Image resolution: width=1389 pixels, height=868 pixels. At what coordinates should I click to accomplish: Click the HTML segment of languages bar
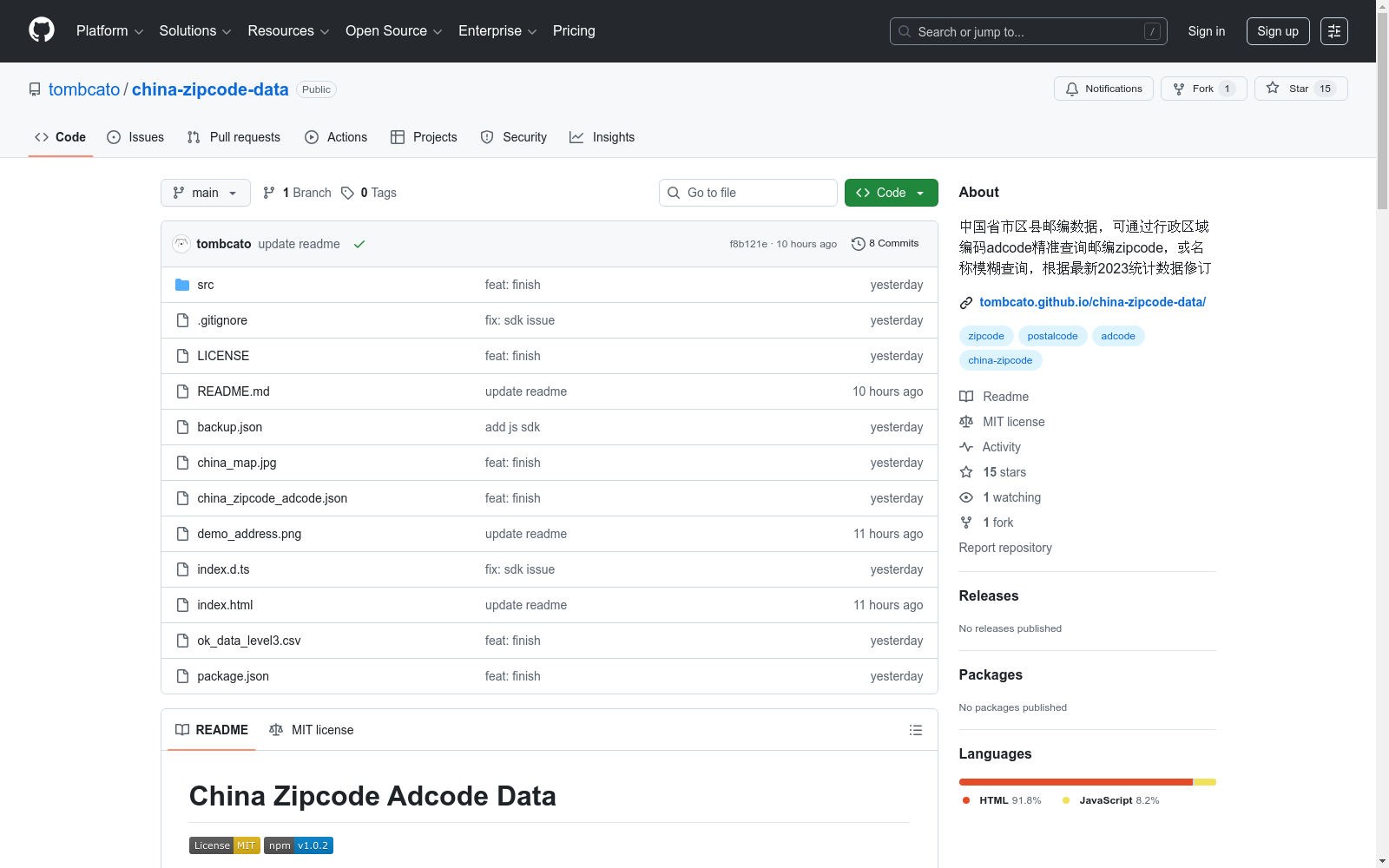(x=1076, y=782)
